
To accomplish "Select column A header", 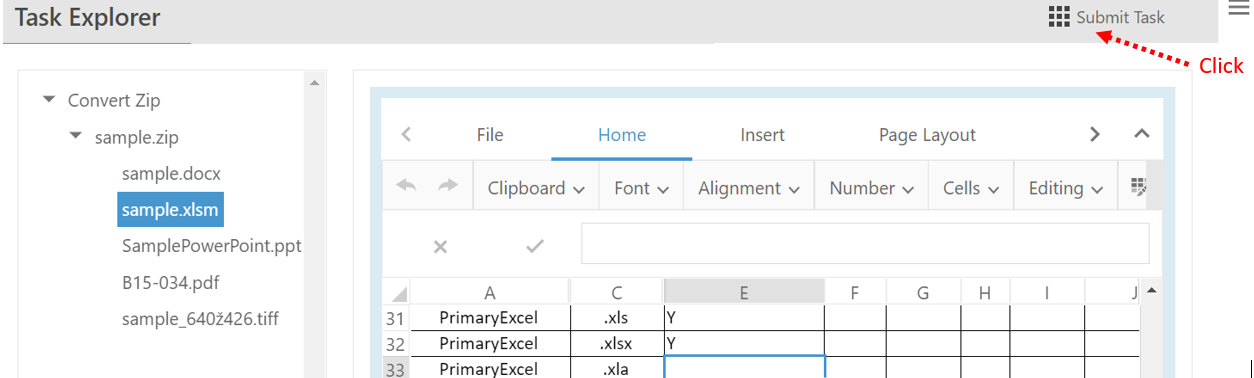I will [x=490, y=292].
